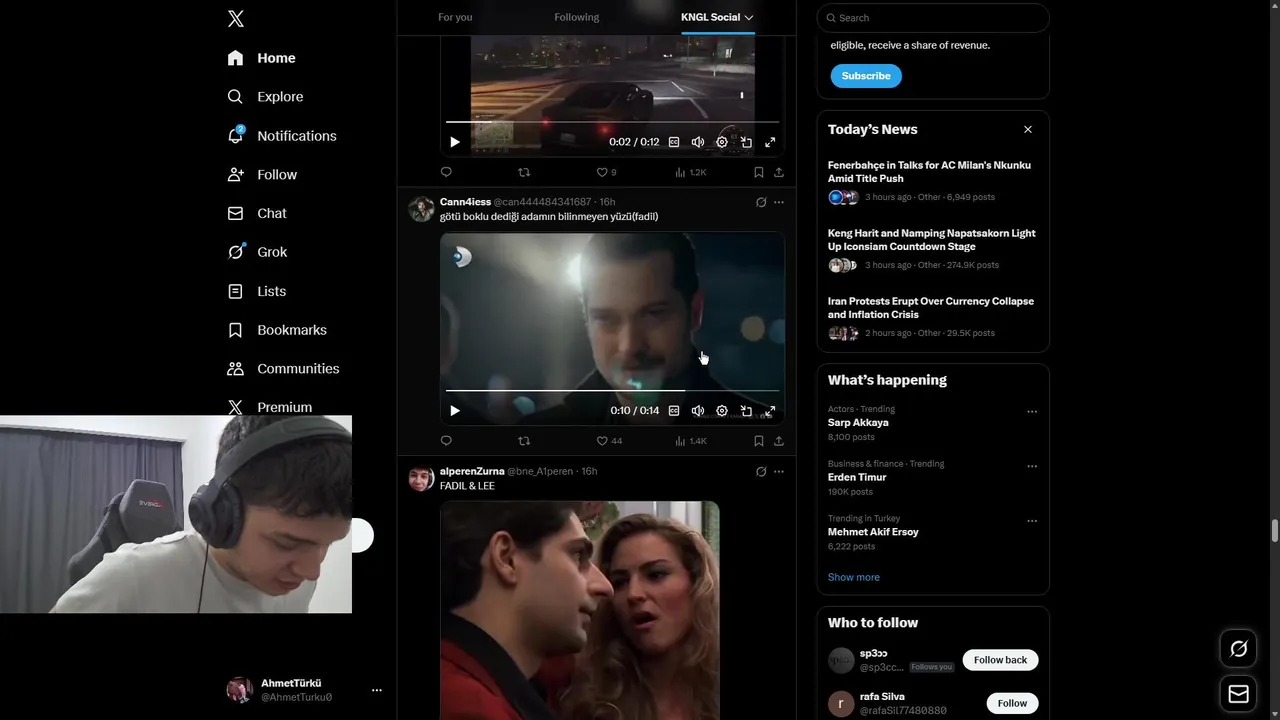Click the Search input field

(933, 18)
